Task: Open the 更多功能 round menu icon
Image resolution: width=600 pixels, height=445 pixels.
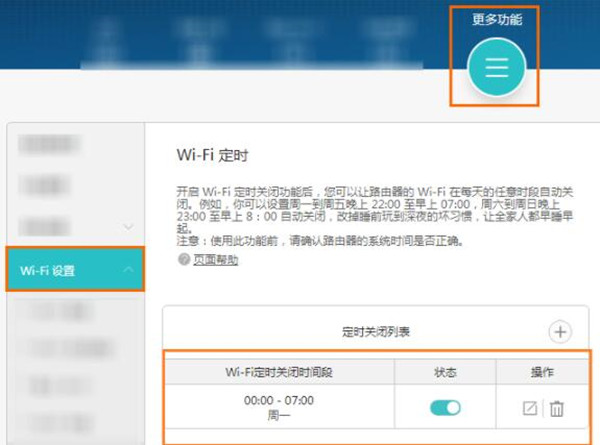Action: coord(496,68)
